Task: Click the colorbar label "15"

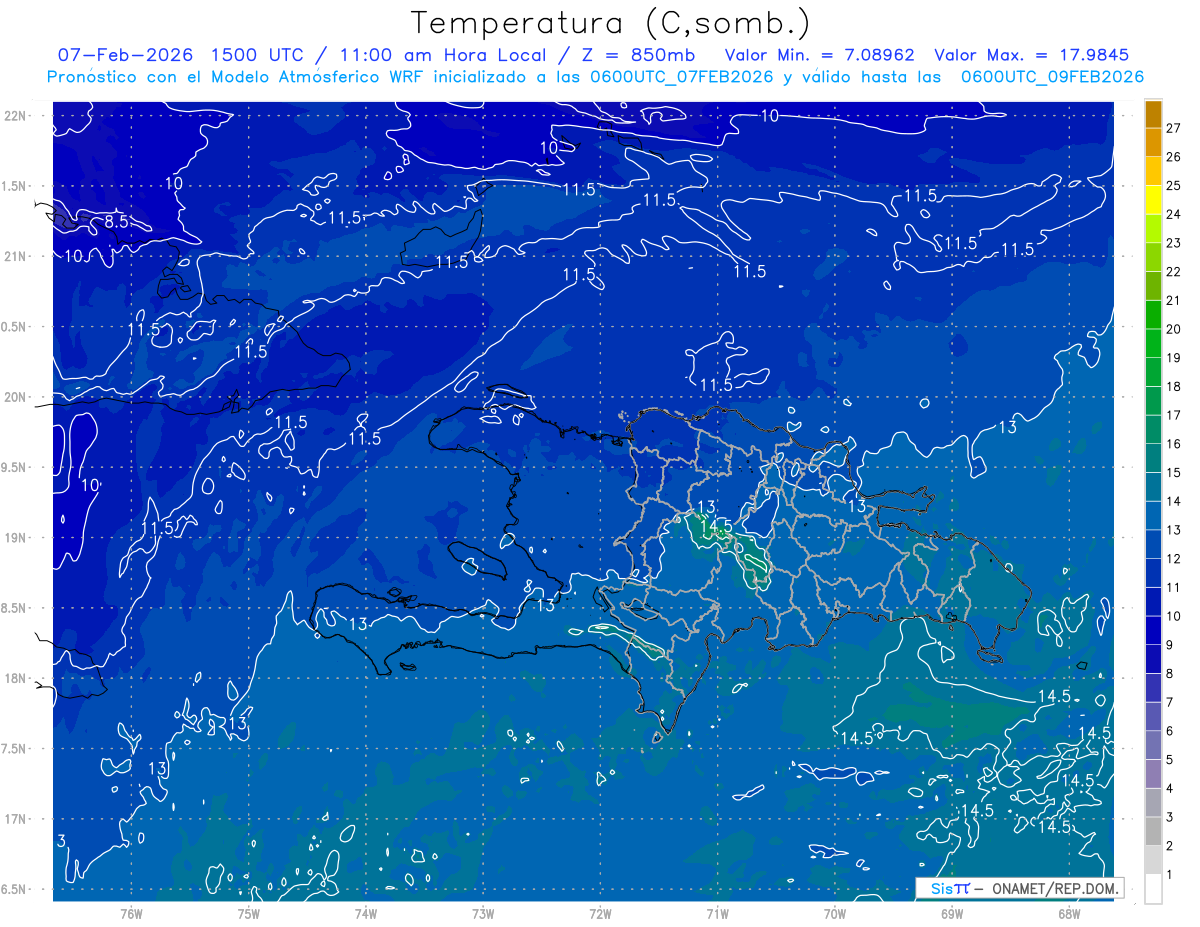Action: (x=1174, y=472)
